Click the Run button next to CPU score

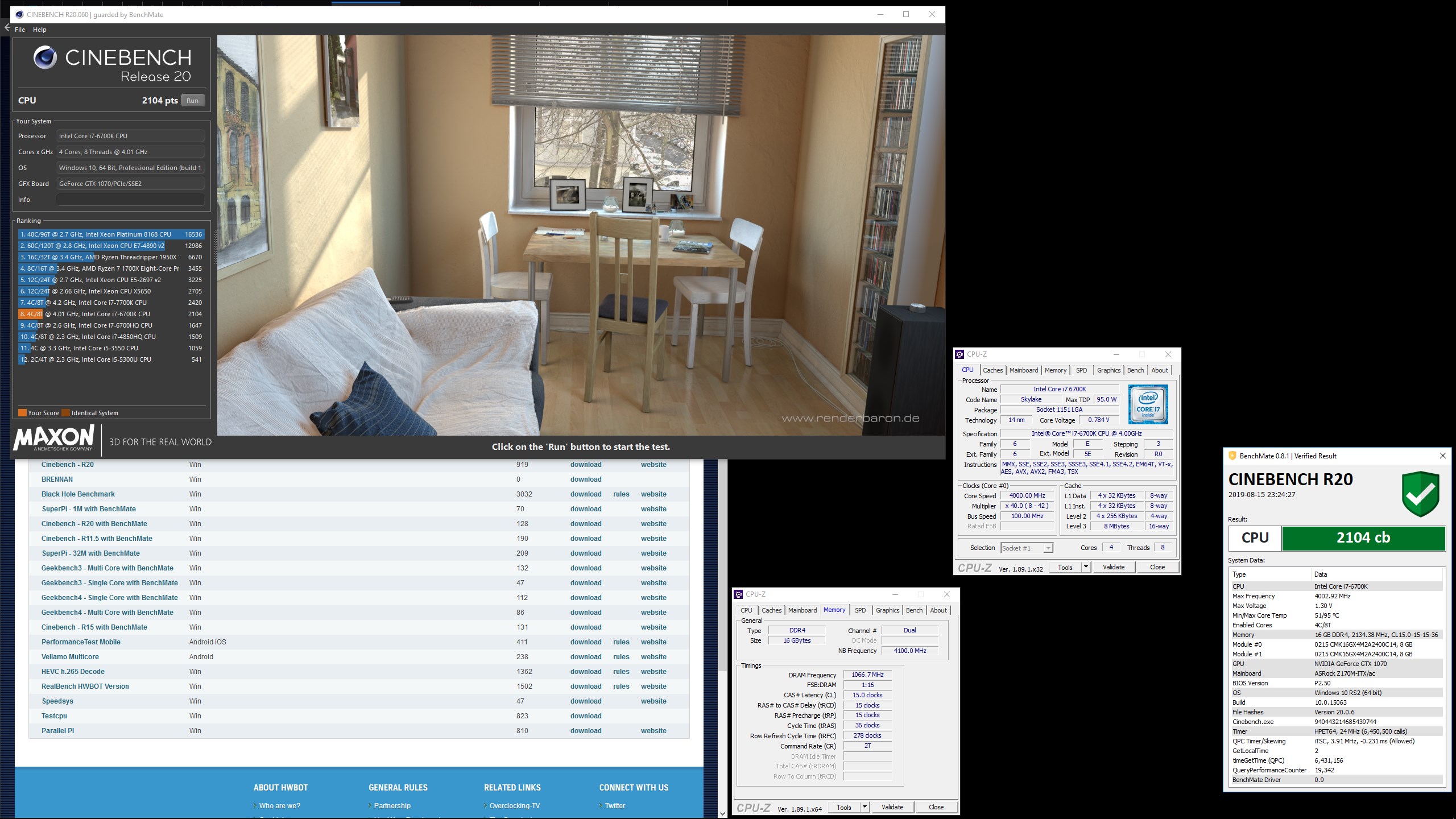pyautogui.click(x=192, y=101)
